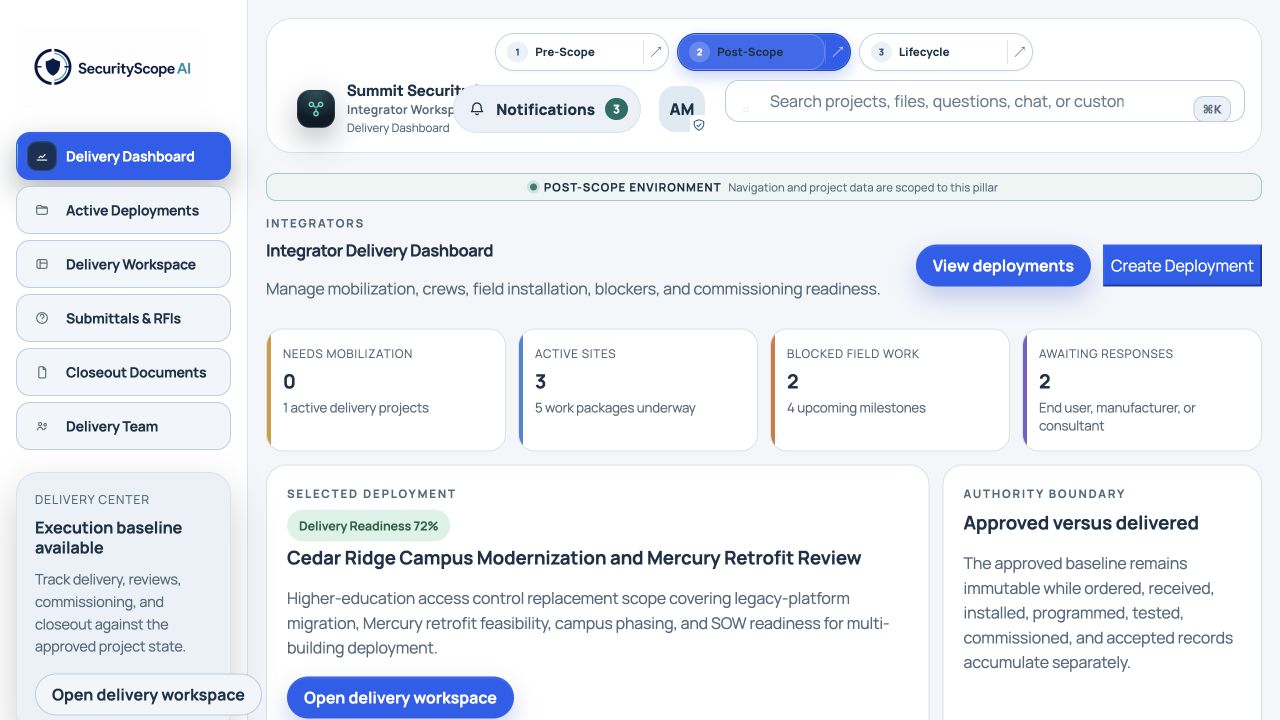Switch to the Lifecycle pillar tab
This screenshot has width=1280, height=720.
coord(933,52)
